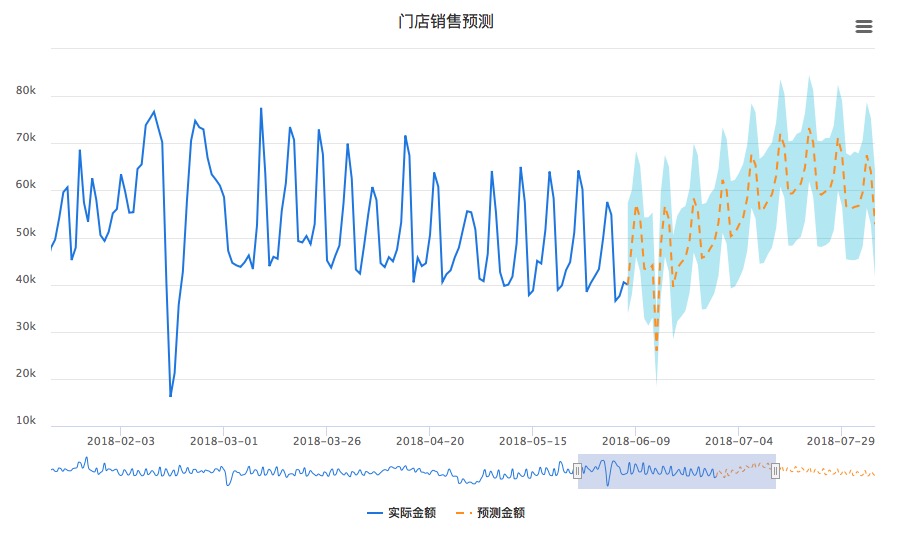Click the y-axis label 50k
898x534 pixels.
click(x=26, y=233)
